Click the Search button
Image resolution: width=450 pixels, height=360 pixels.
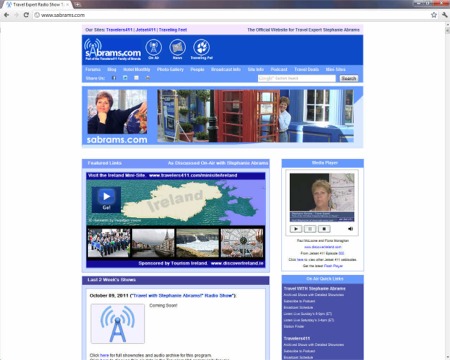pyautogui.click(x=349, y=78)
